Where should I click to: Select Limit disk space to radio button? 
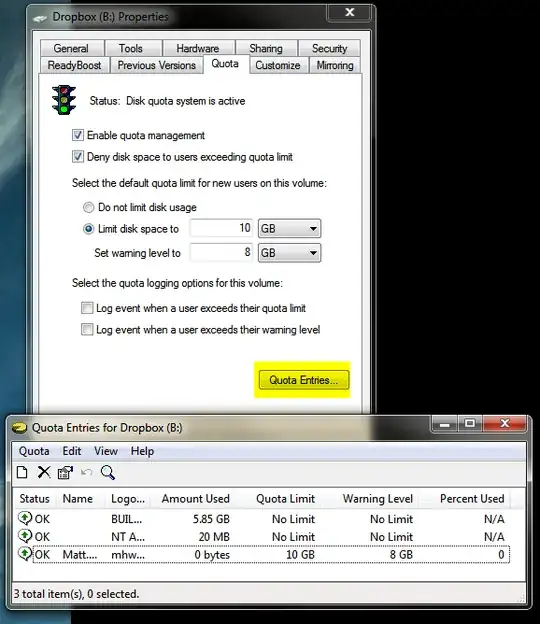coord(88,229)
